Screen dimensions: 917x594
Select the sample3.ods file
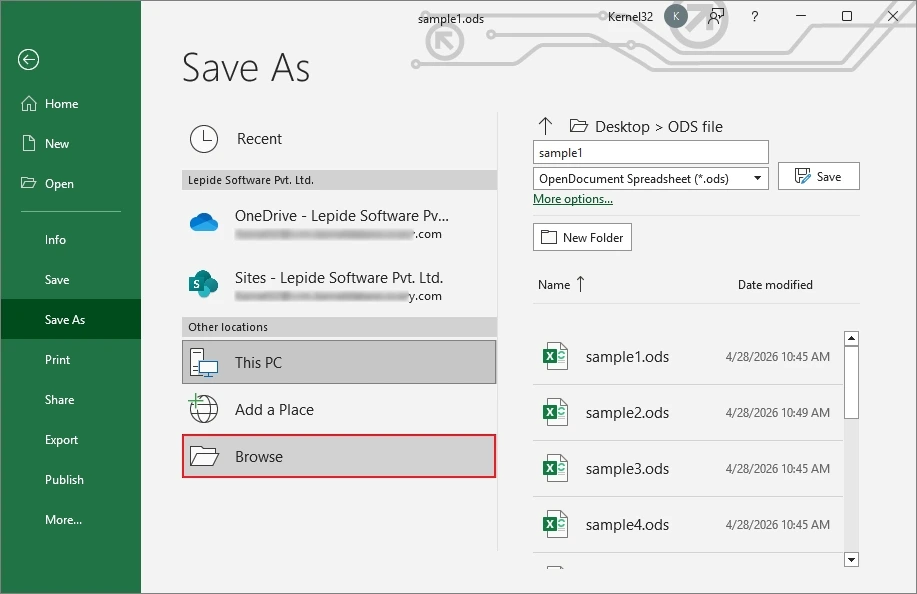click(x=688, y=469)
